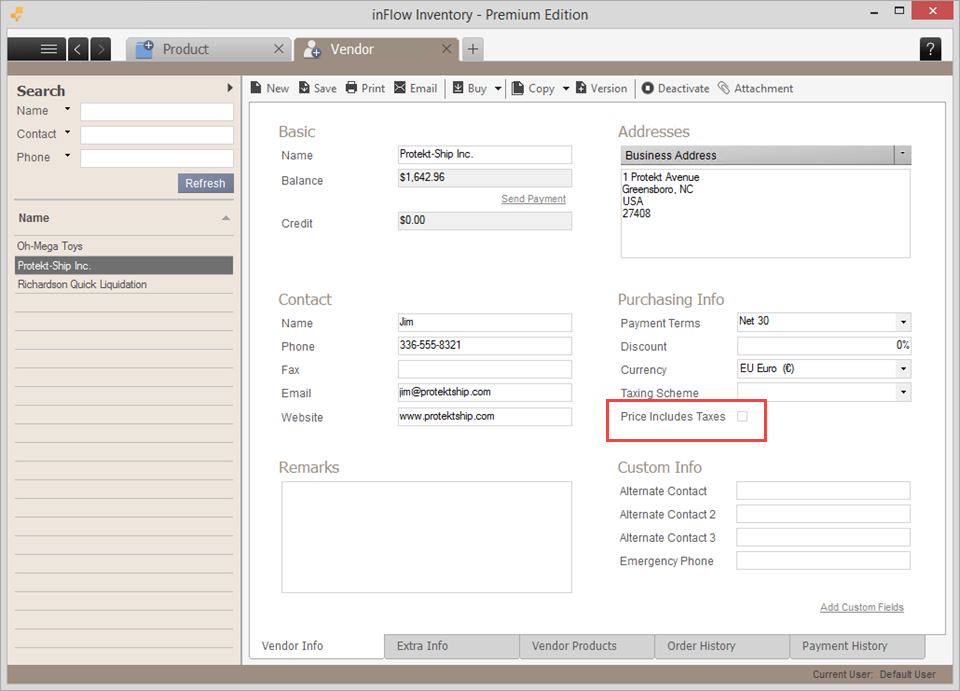Screen dimensions: 960x691
Task: Expand the Copy dropdown arrow
Action: coord(566,89)
